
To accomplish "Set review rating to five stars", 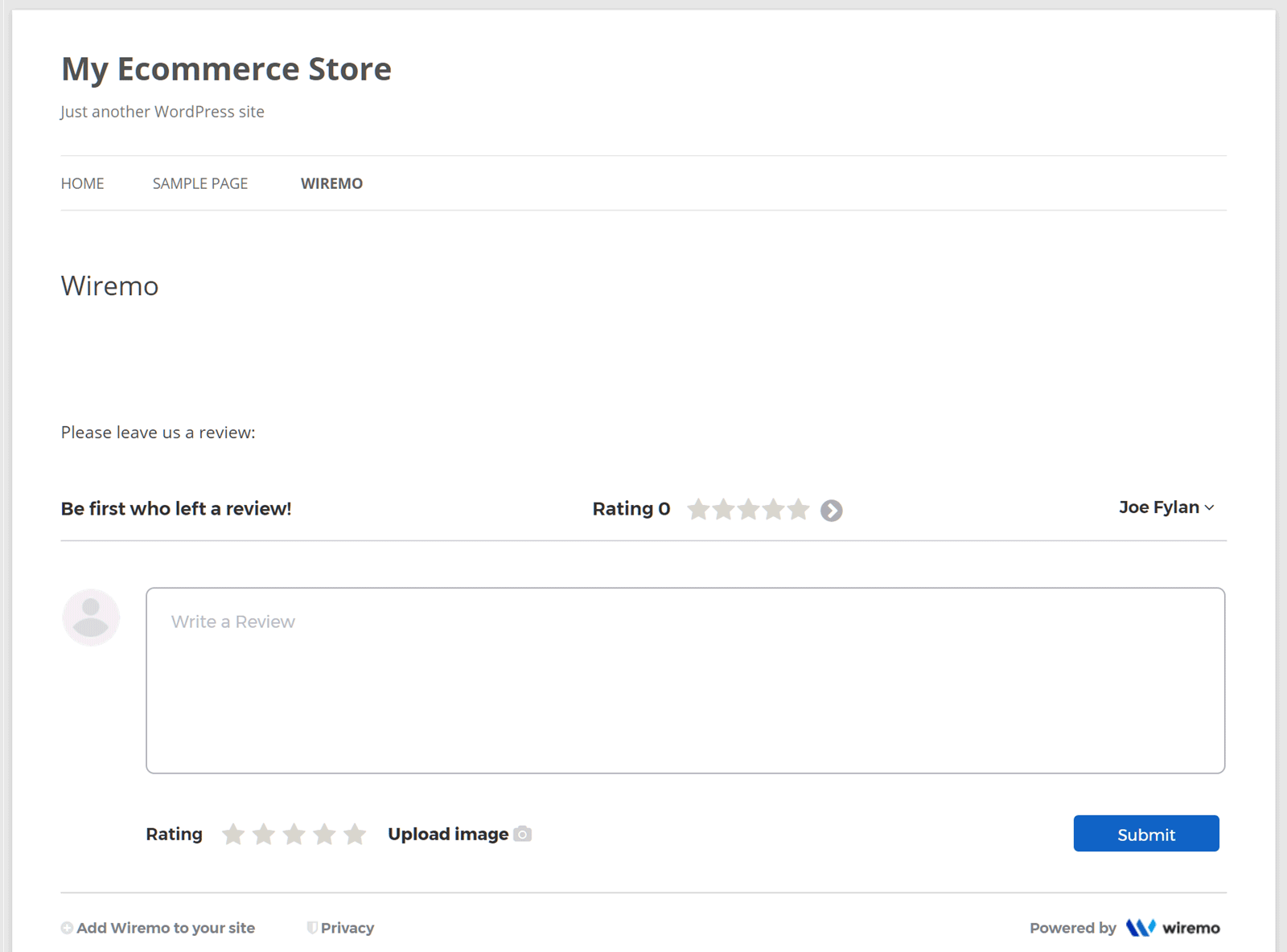I will tap(355, 835).
